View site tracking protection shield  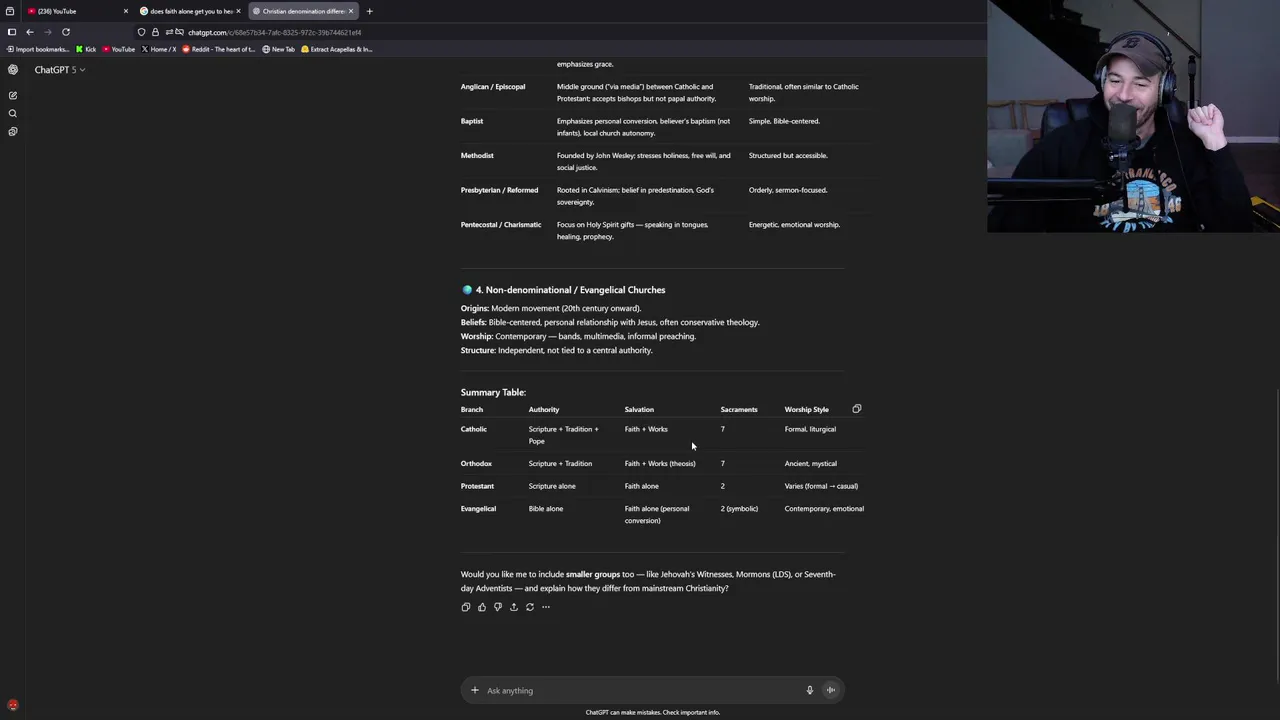142,32
